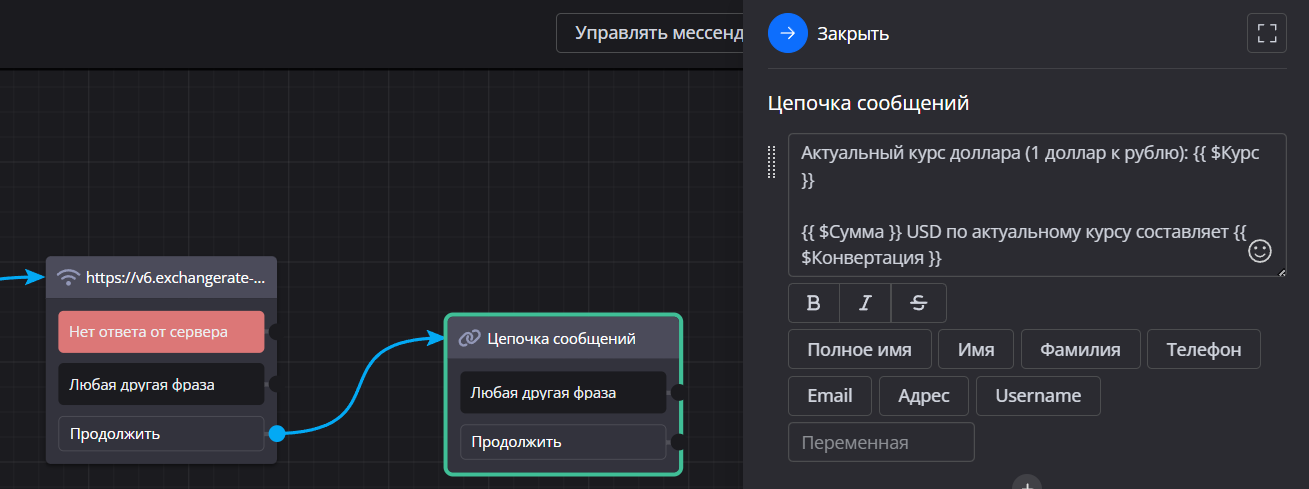Insert the Телефон variable
Screen dimensions: 1309x489
pos(1203,350)
